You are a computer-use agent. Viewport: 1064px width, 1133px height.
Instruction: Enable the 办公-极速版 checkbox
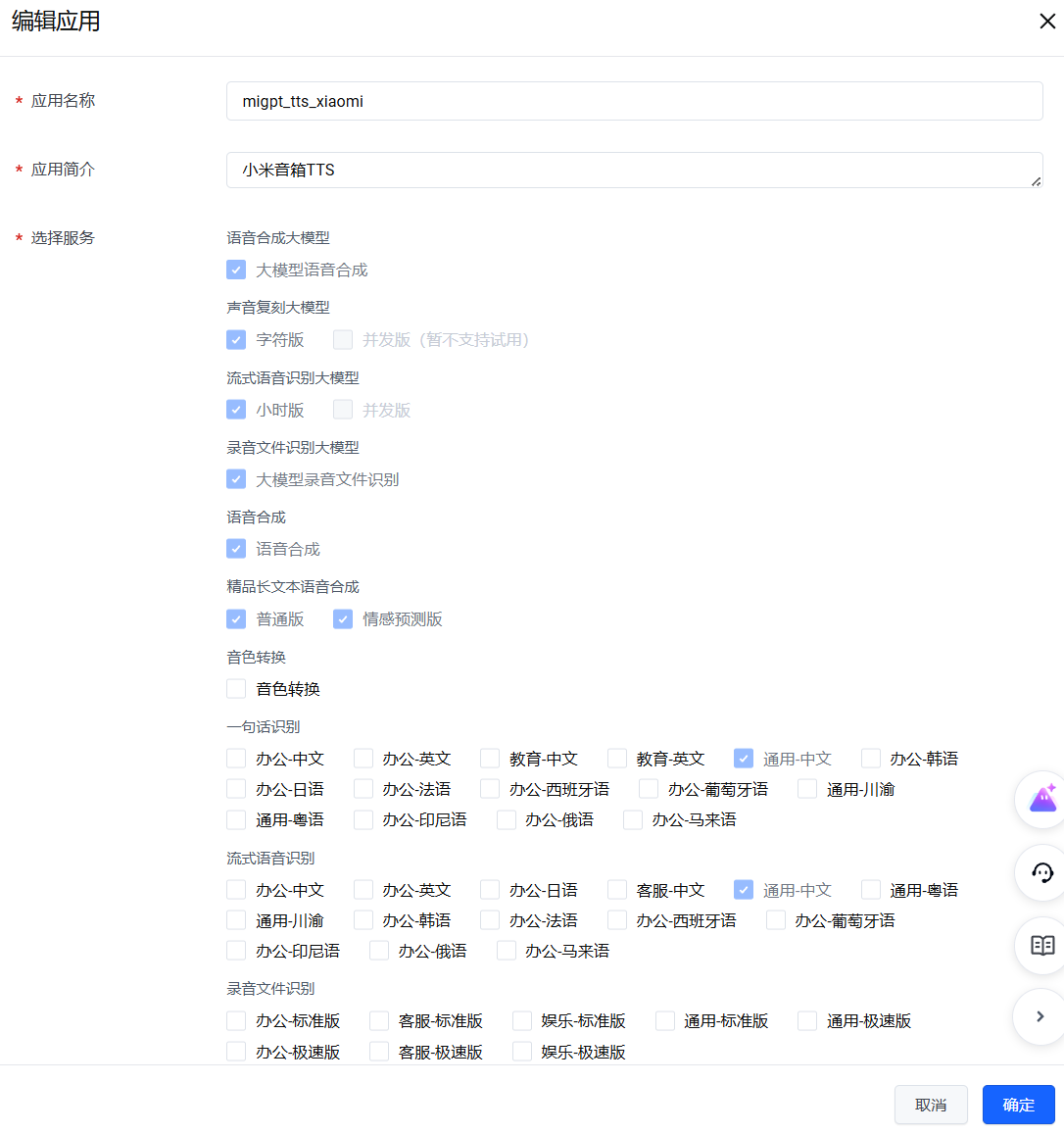coord(236,1052)
